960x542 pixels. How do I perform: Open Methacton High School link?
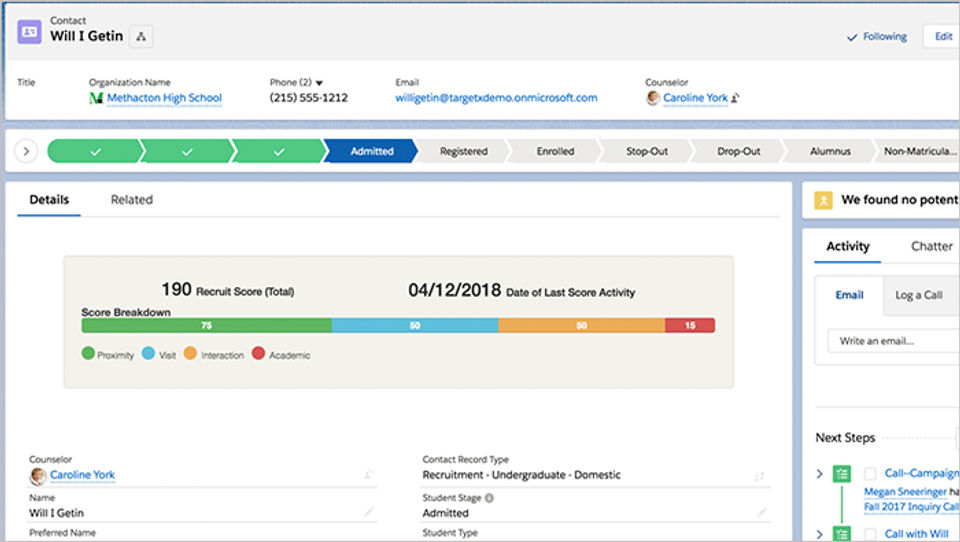(x=164, y=98)
